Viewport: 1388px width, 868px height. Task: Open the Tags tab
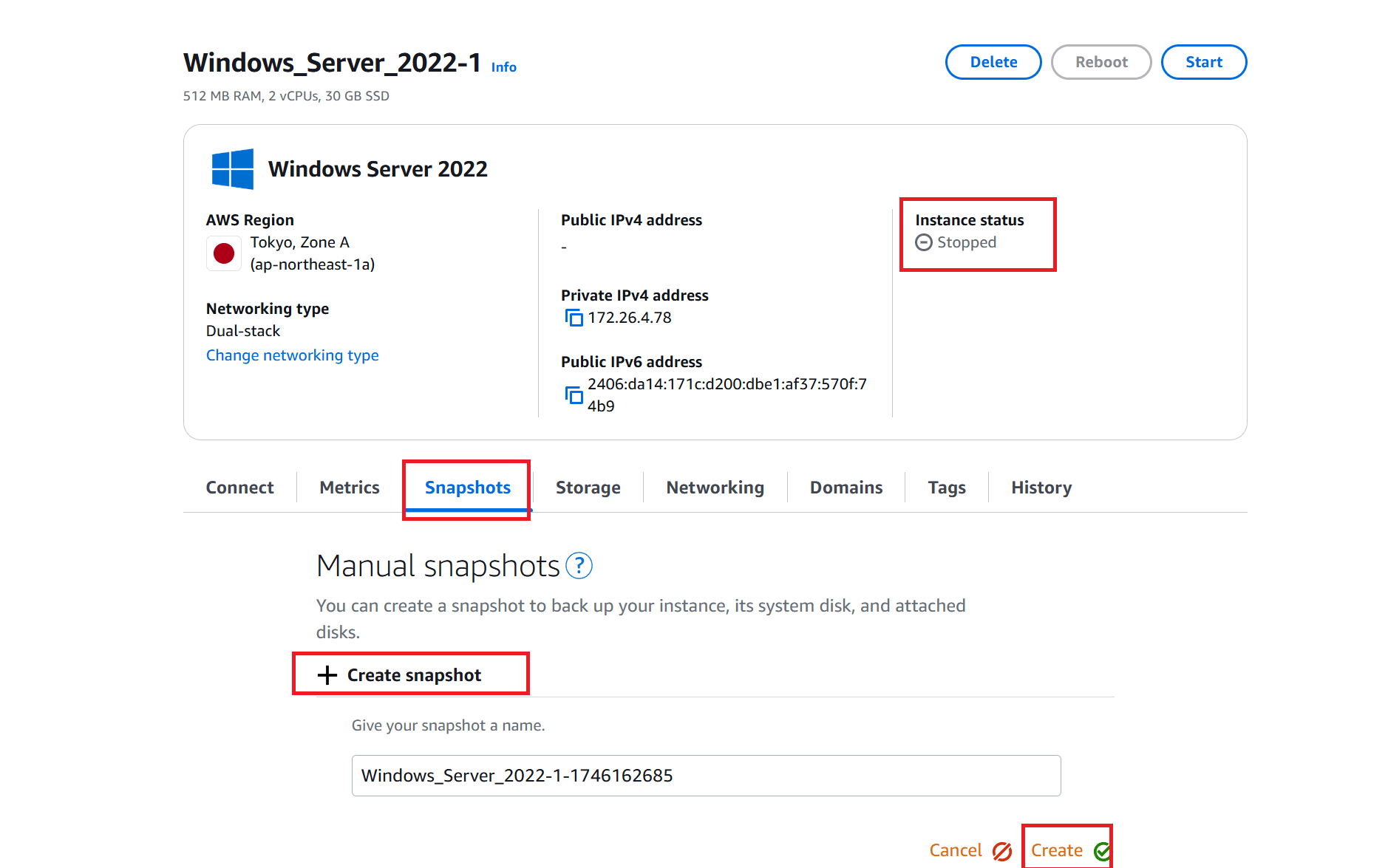pos(947,488)
